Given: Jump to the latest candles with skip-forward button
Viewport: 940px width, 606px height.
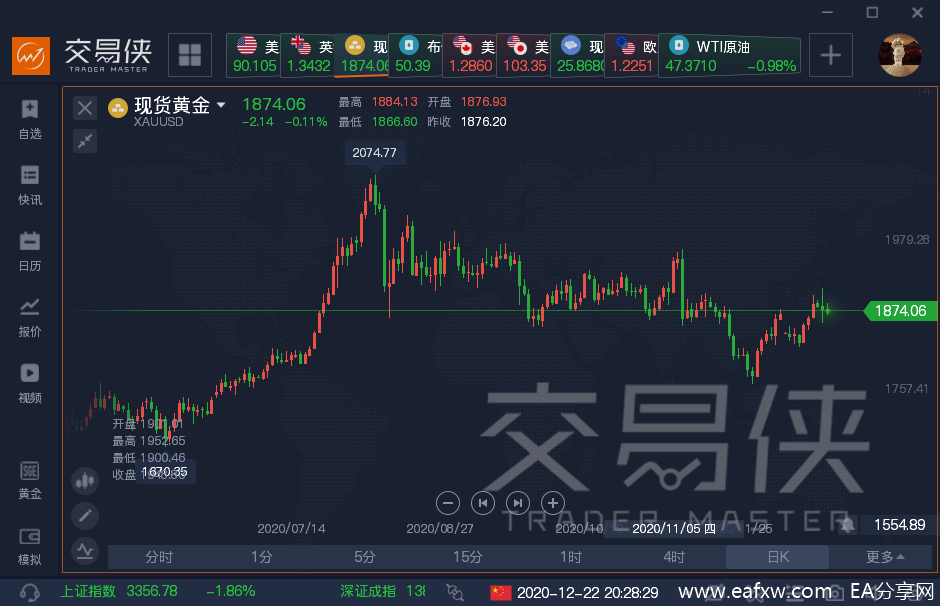Looking at the screenshot, I should pos(518,503).
